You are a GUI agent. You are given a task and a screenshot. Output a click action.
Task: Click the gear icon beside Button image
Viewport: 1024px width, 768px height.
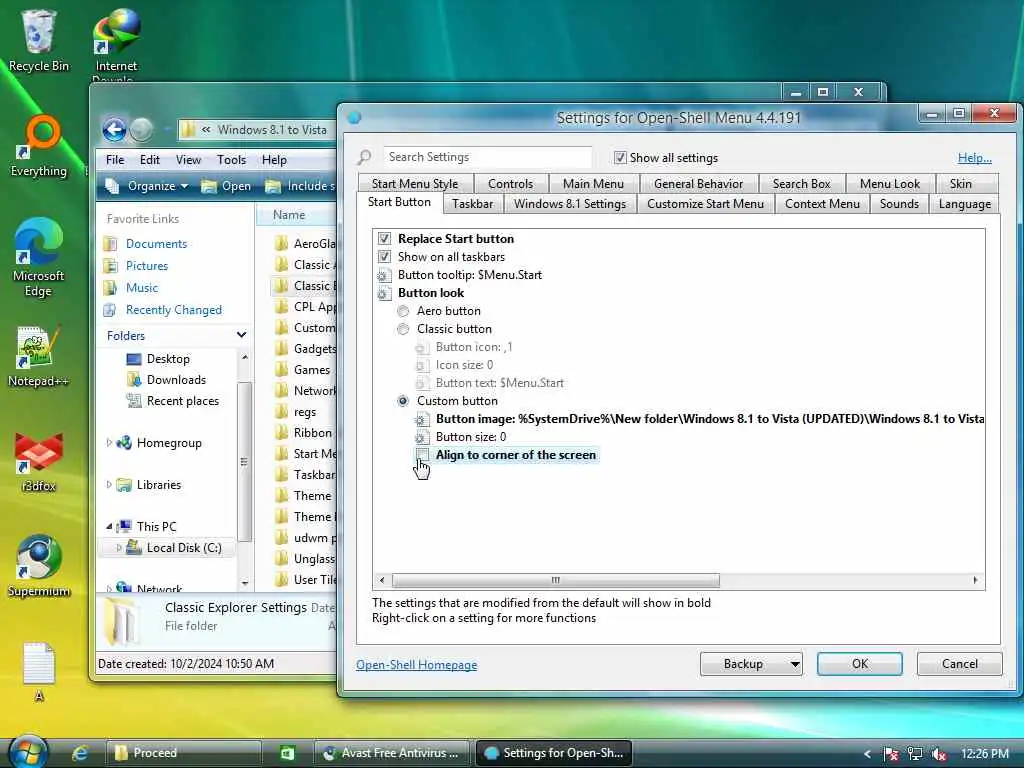[422, 419]
